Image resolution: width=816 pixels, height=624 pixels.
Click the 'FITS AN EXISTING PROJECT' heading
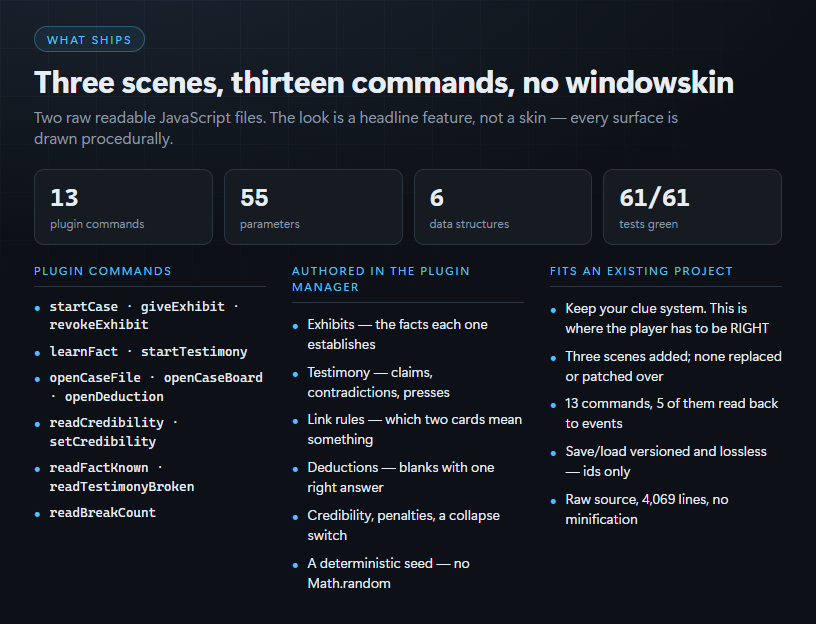click(x=641, y=271)
